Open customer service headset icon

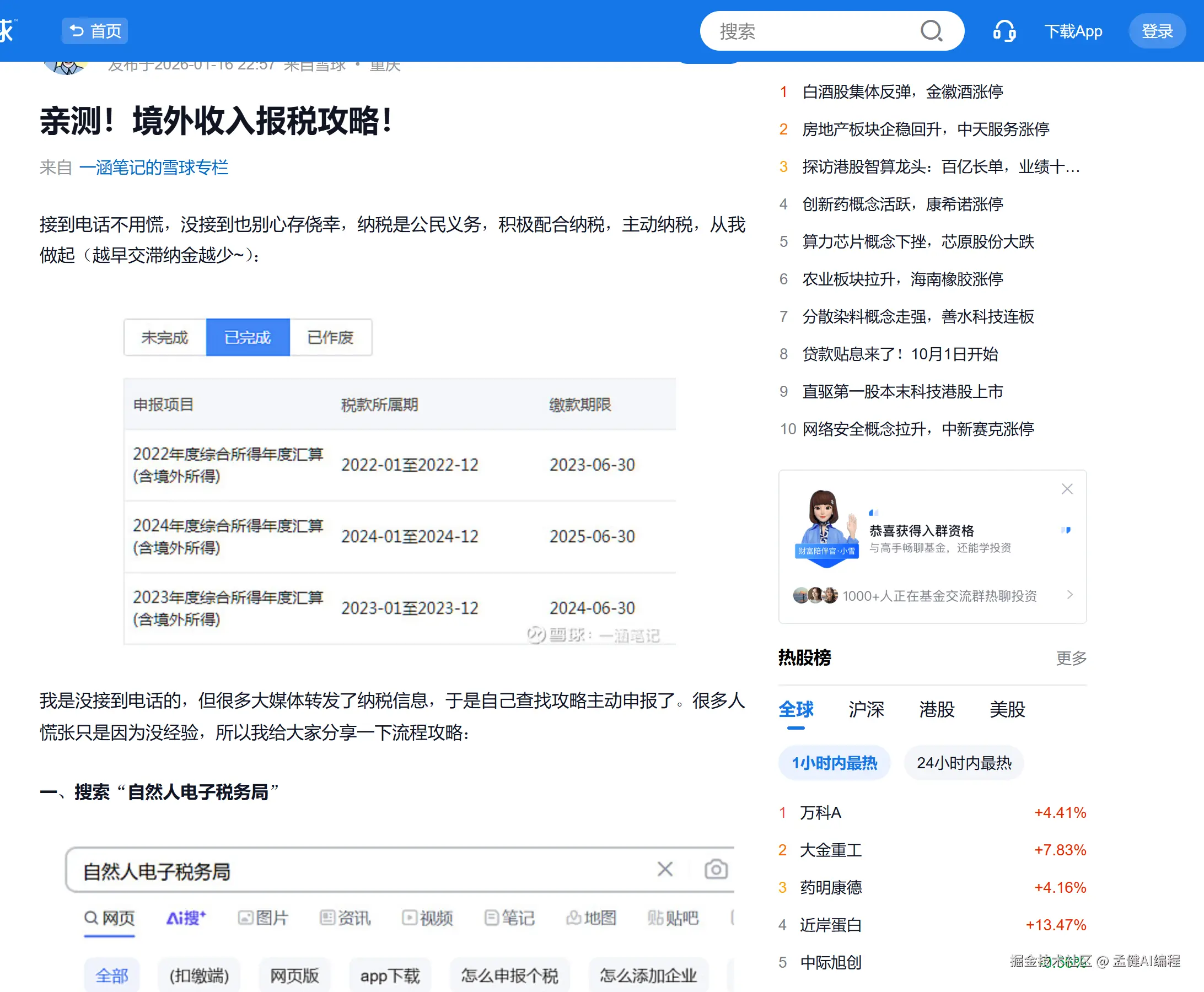point(1004,31)
